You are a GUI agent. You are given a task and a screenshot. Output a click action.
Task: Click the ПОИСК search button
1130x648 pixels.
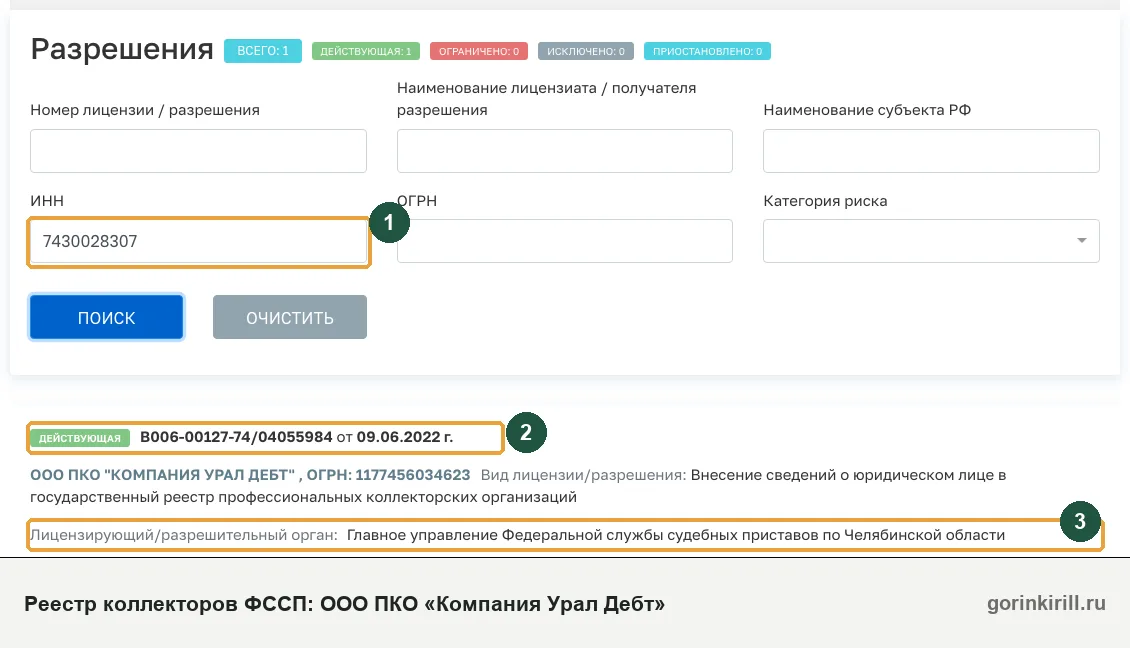(x=107, y=317)
